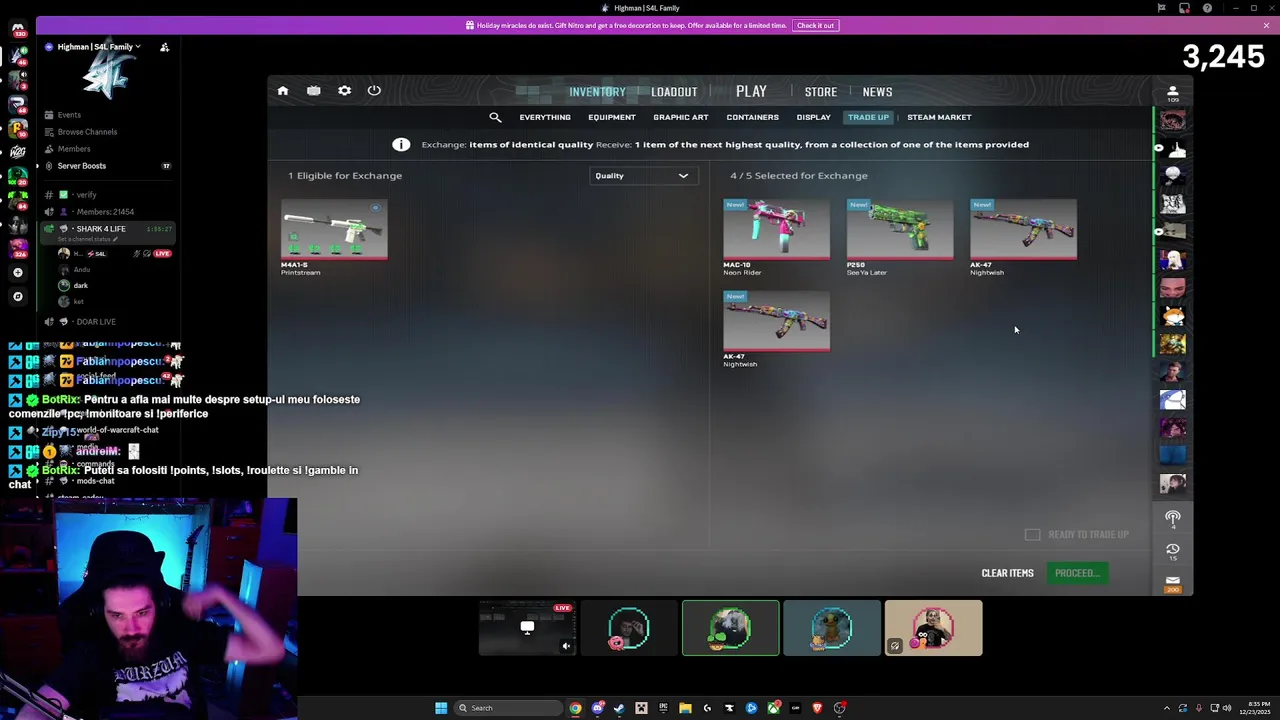Tick the Ready to Trade Up checkbox
The width and height of the screenshot is (1280, 720).
(1033, 534)
